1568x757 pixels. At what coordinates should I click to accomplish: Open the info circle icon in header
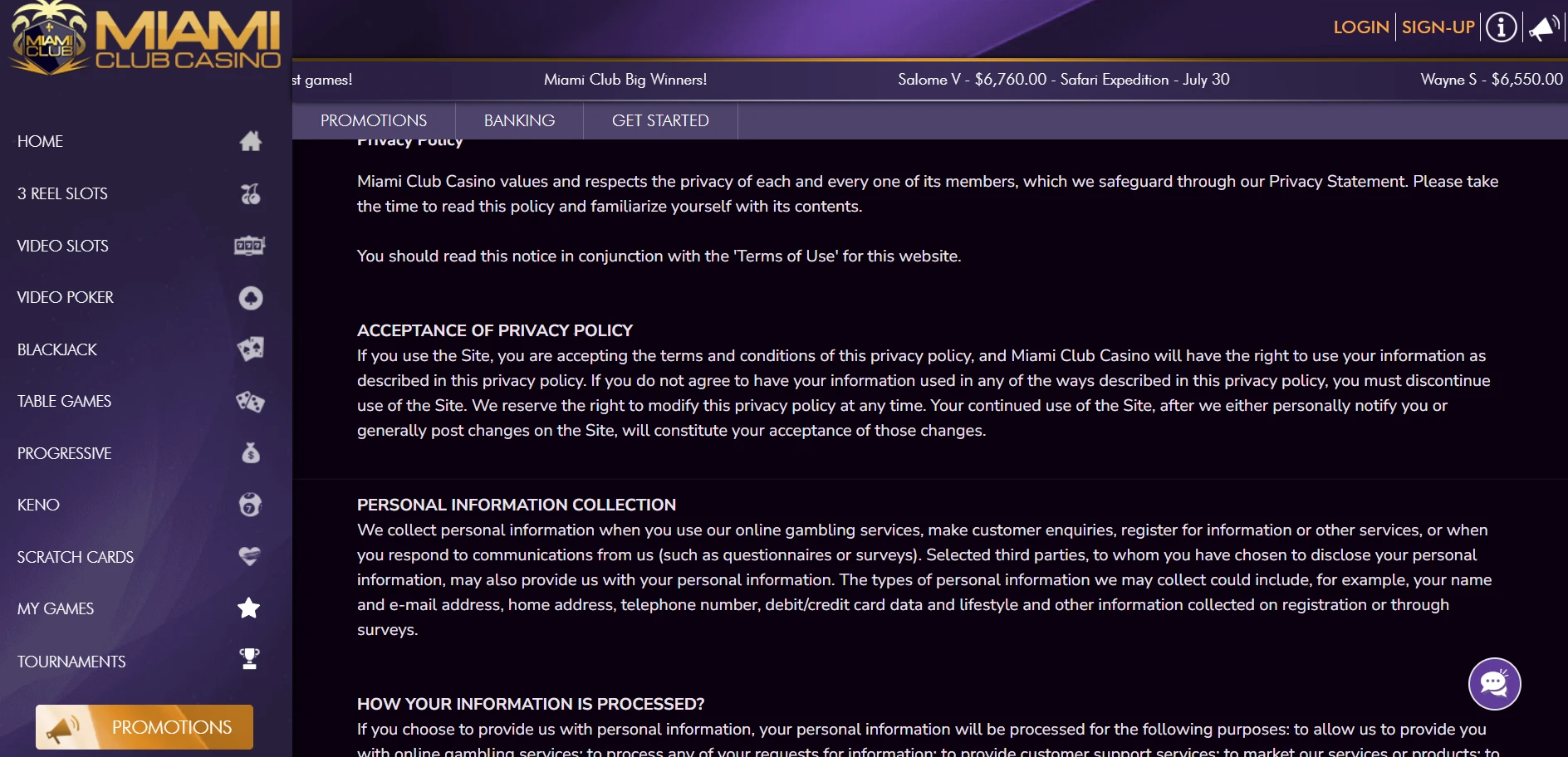point(1502,27)
